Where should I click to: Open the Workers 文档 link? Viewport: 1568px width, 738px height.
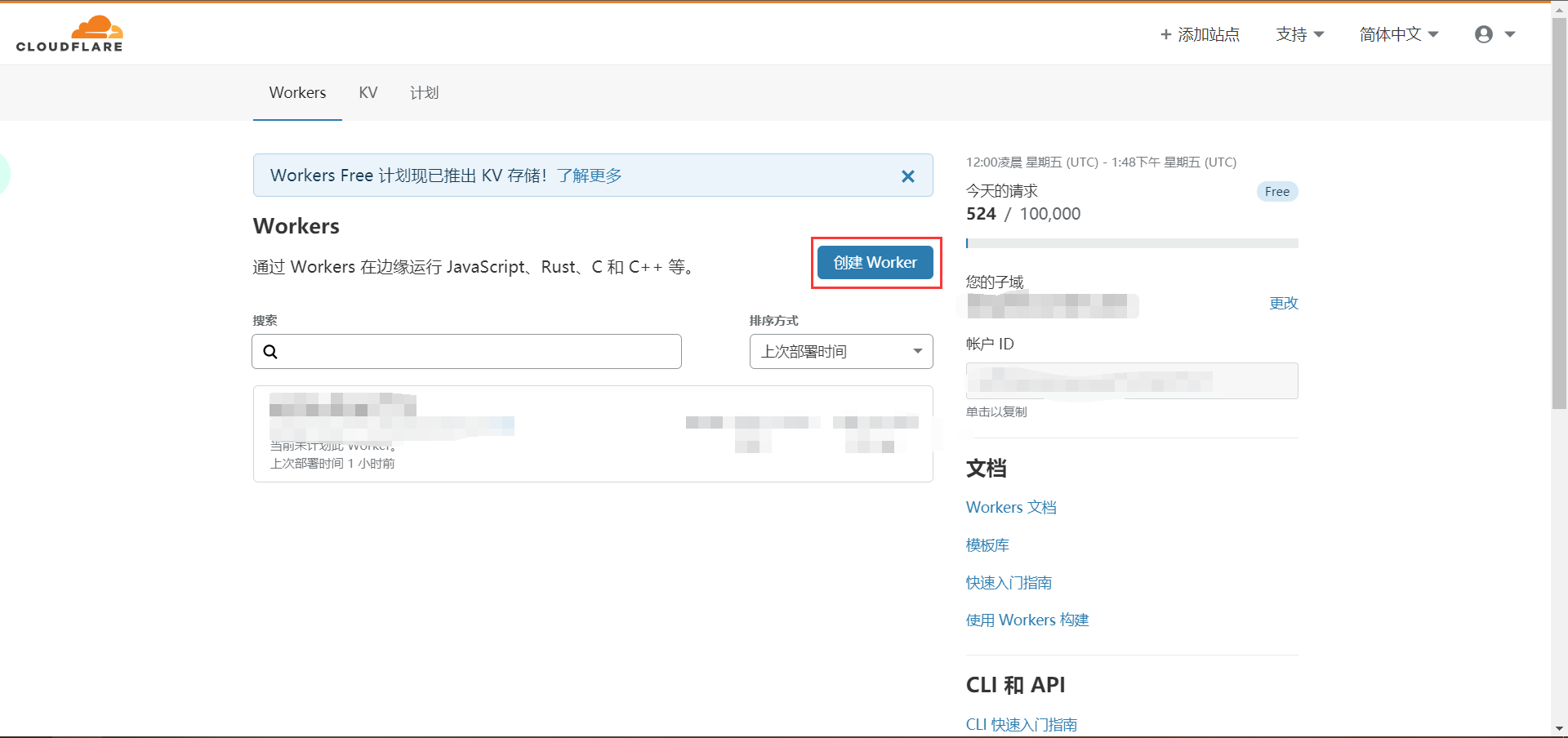click(x=1011, y=508)
